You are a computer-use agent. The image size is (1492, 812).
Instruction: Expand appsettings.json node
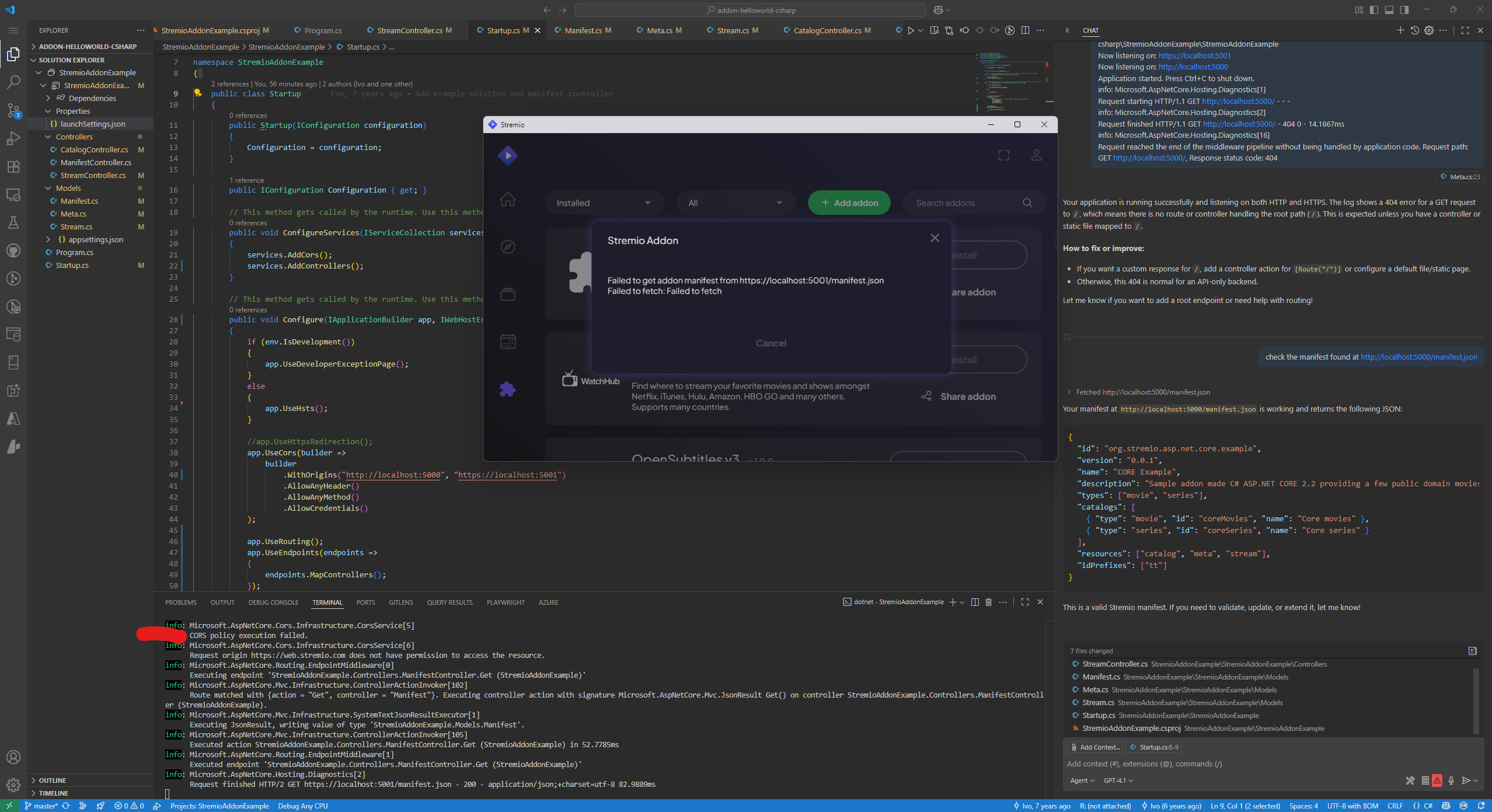[48, 239]
